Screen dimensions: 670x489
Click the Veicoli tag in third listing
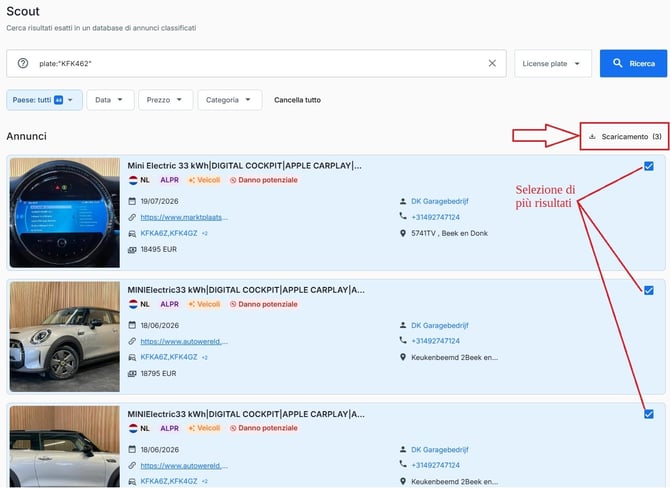point(205,428)
